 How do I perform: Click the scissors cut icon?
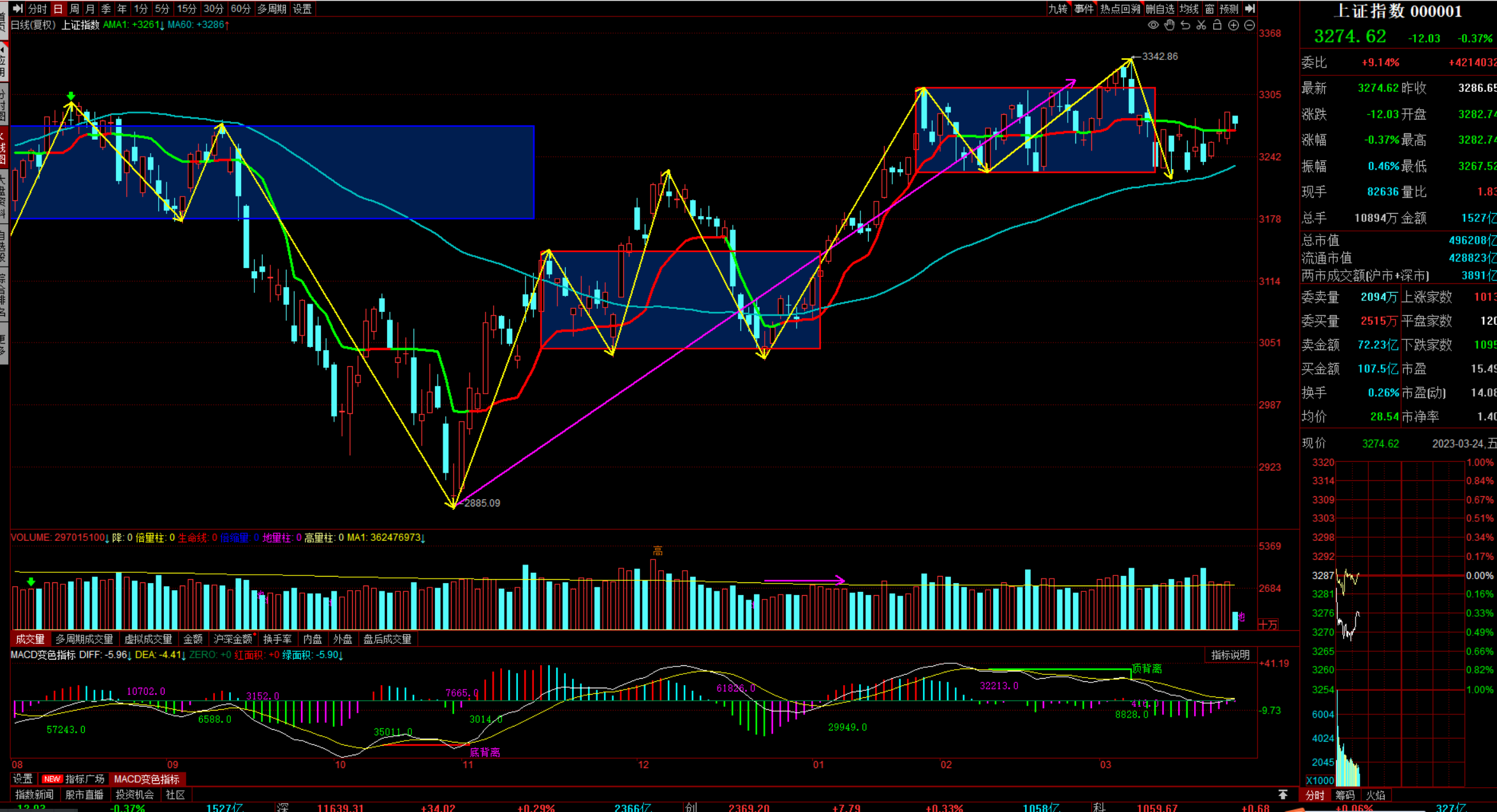pos(1201,25)
